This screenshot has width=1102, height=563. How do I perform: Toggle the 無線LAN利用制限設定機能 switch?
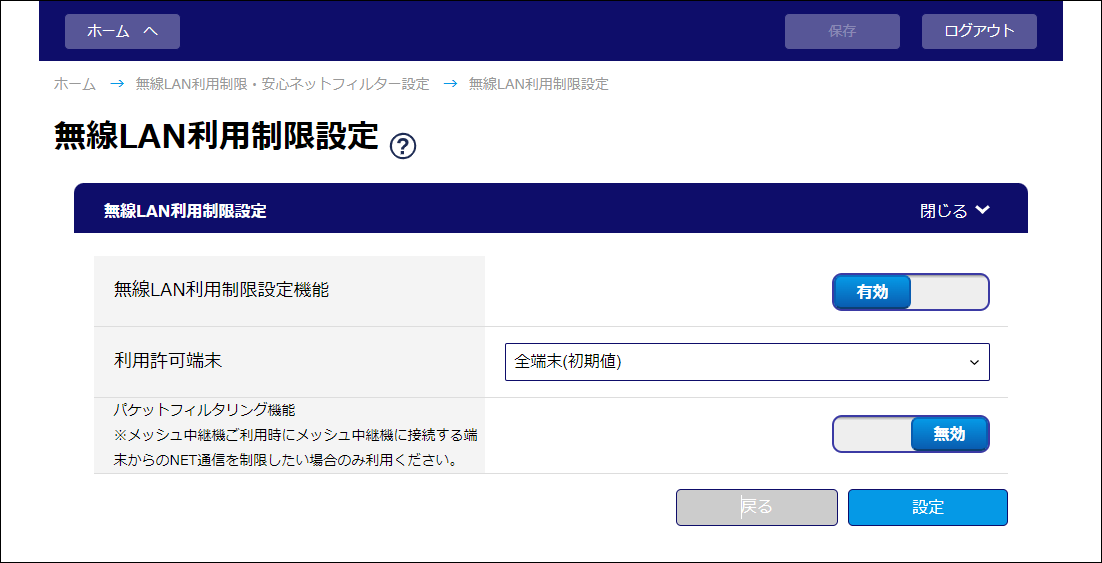(910, 292)
